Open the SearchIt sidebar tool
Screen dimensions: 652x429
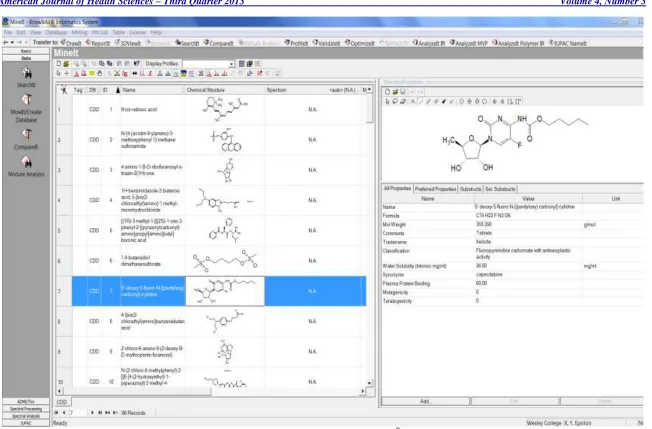pos(26,77)
